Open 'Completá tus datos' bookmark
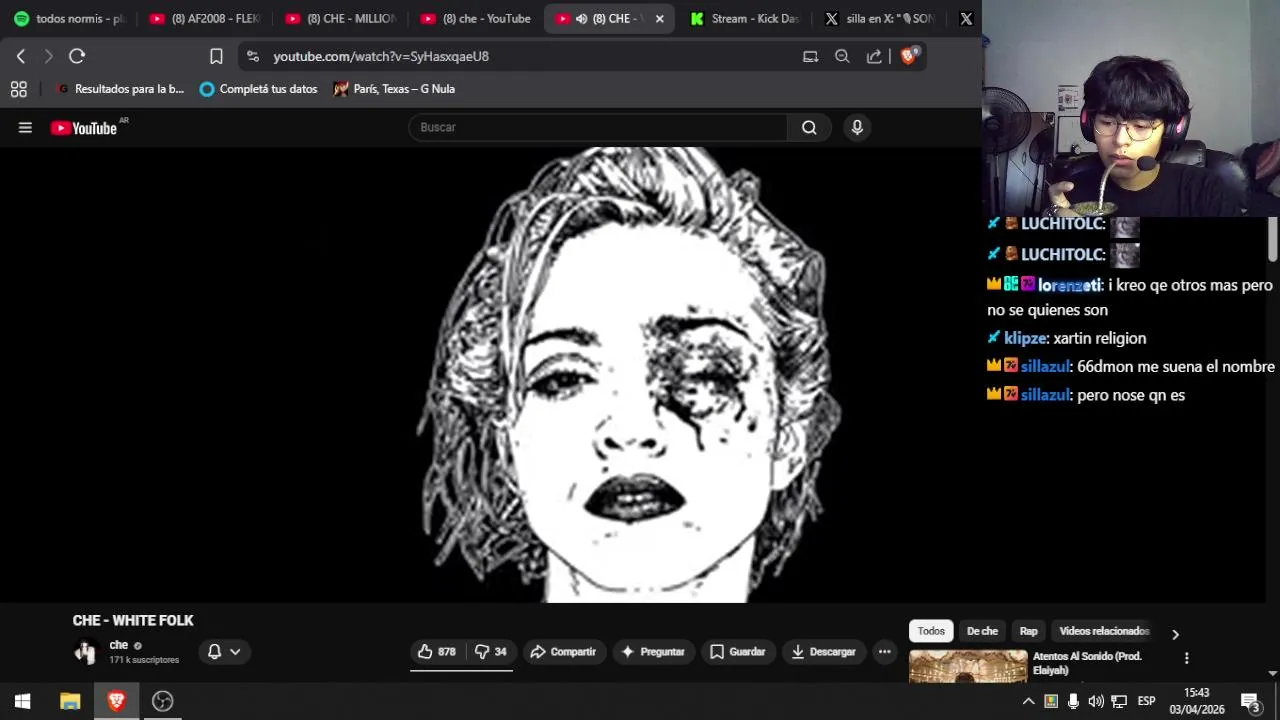Screen dimensions: 1280x720 (x=258, y=89)
